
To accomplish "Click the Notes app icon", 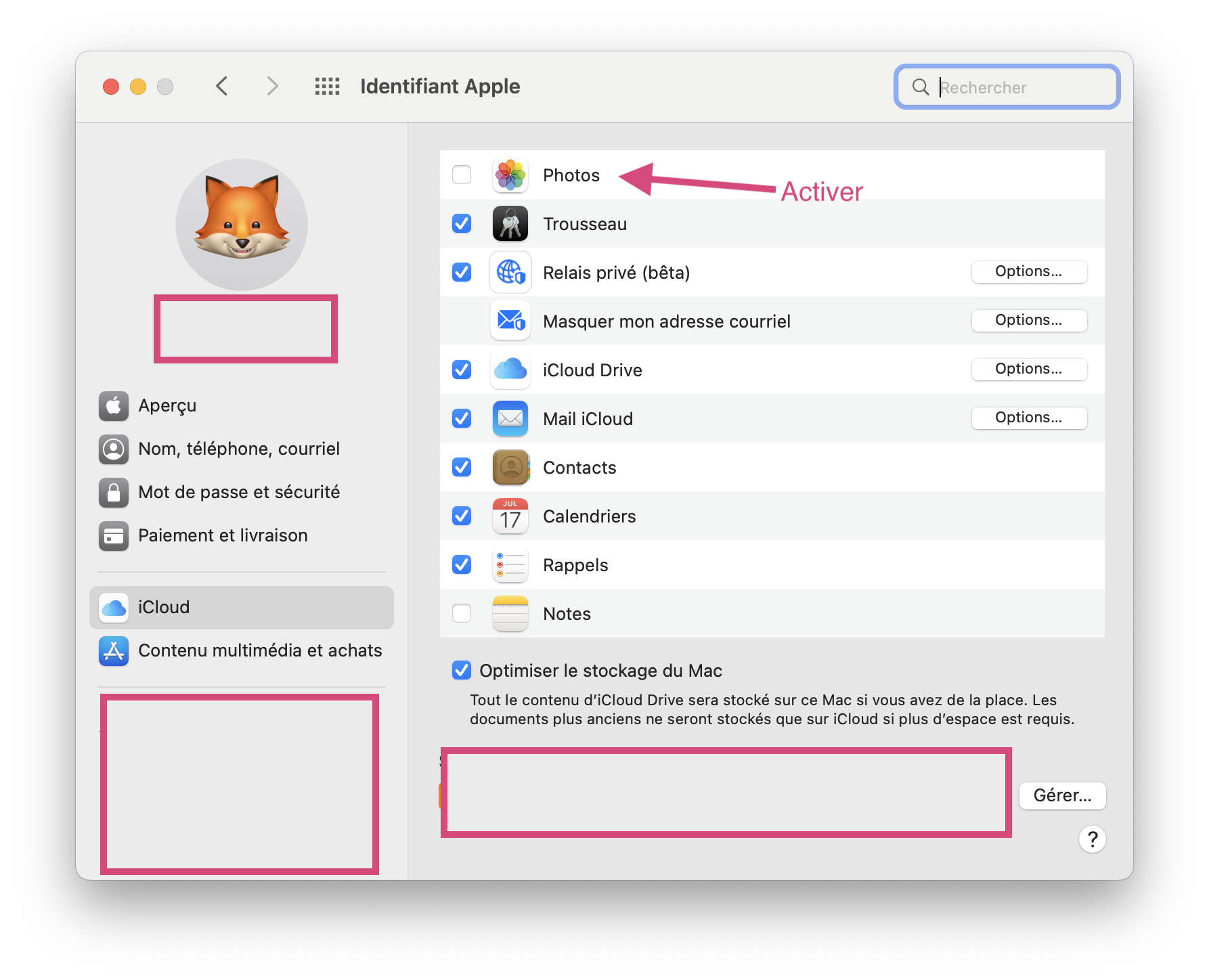I will click(x=510, y=614).
